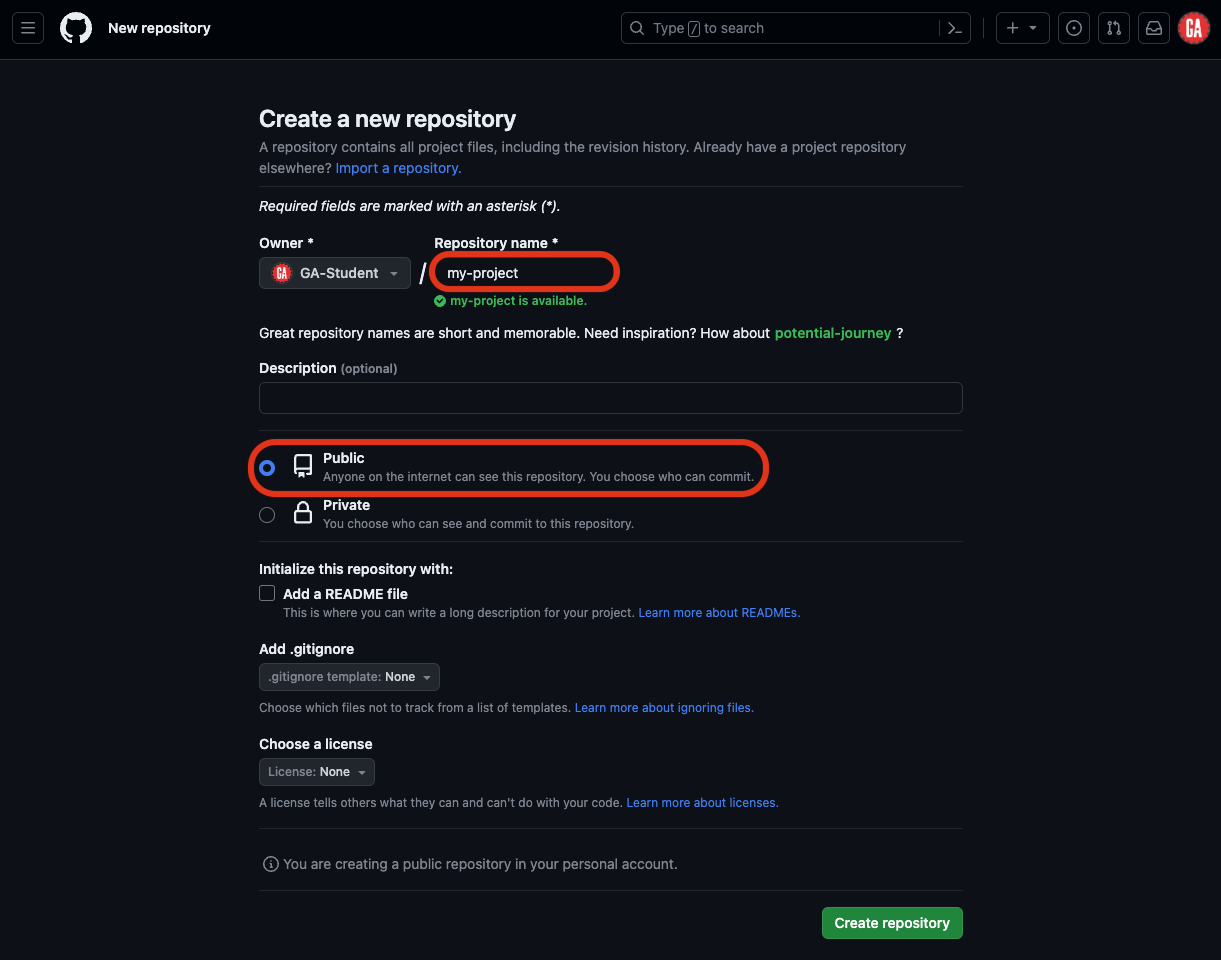Open the Import a repository link

(396, 167)
